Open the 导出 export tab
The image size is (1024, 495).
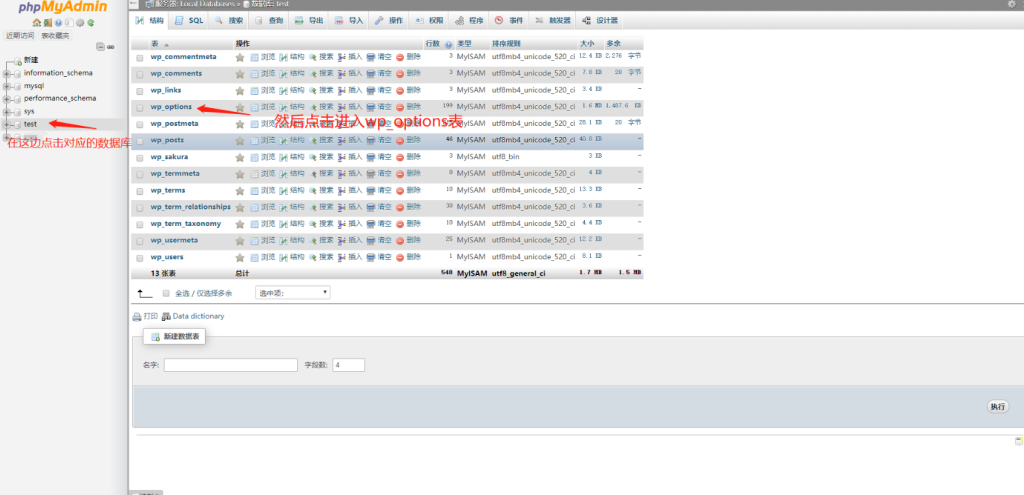309,20
